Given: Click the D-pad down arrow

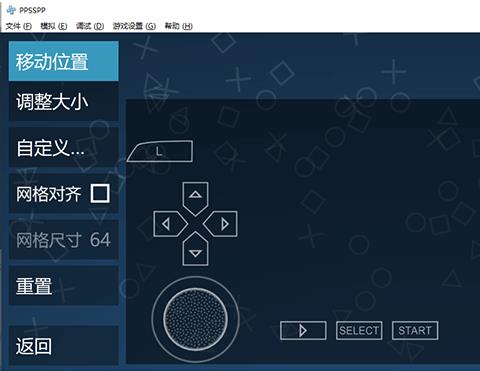Looking at the screenshot, I should click(195, 250).
